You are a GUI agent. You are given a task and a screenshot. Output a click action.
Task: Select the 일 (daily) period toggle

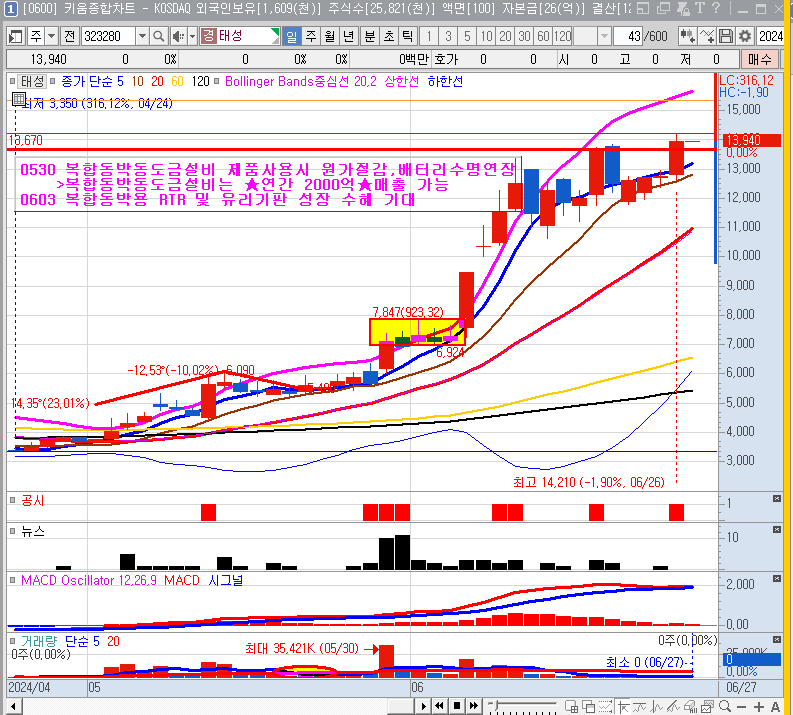tap(292, 36)
